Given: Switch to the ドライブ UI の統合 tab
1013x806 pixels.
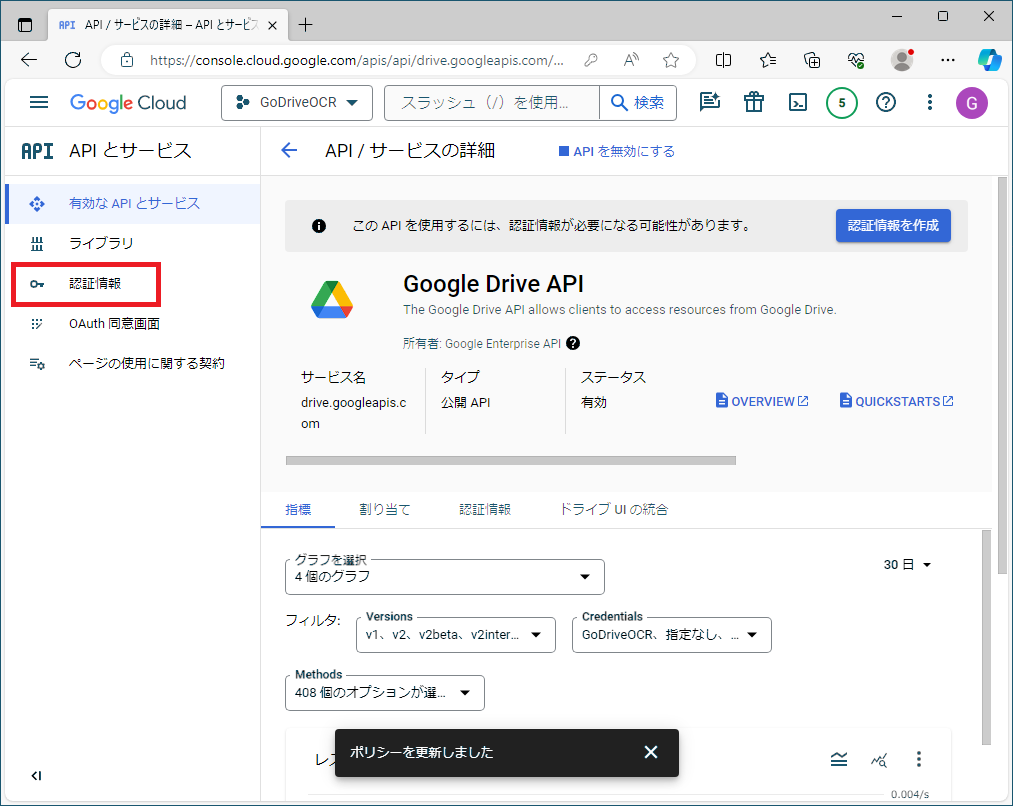Looking at the screenshot, I should click(613, 510).
